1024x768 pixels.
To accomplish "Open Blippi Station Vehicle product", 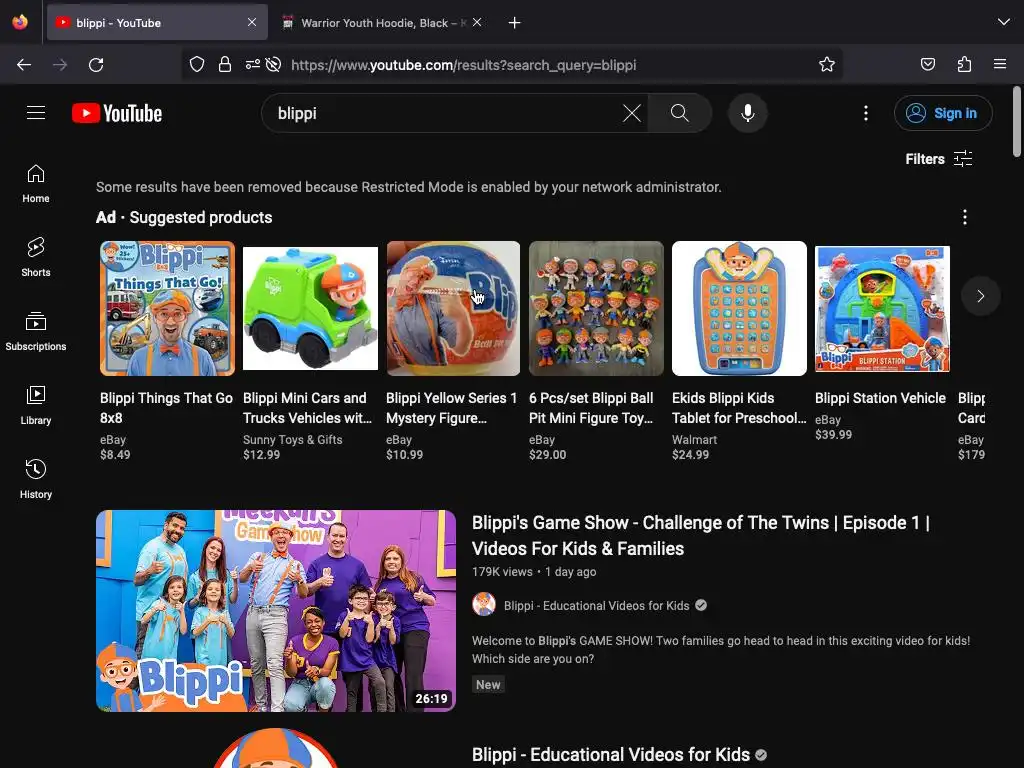I will pos(880,398).
